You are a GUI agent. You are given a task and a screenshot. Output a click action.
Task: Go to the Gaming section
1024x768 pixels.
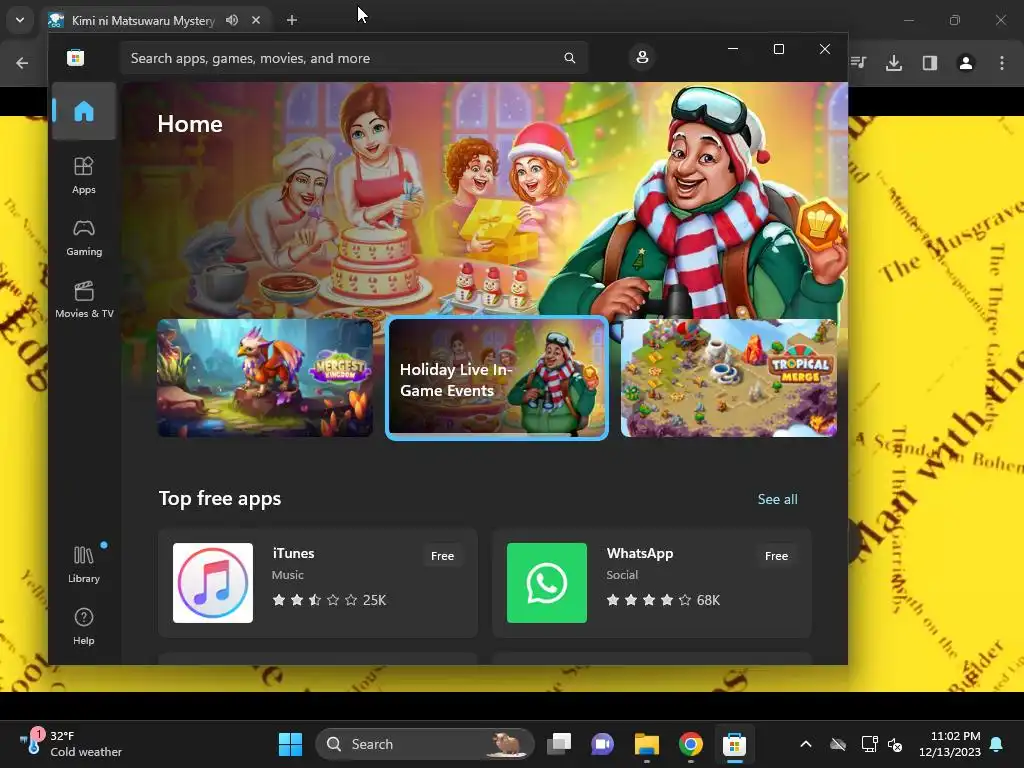click(x=84, y=238)
